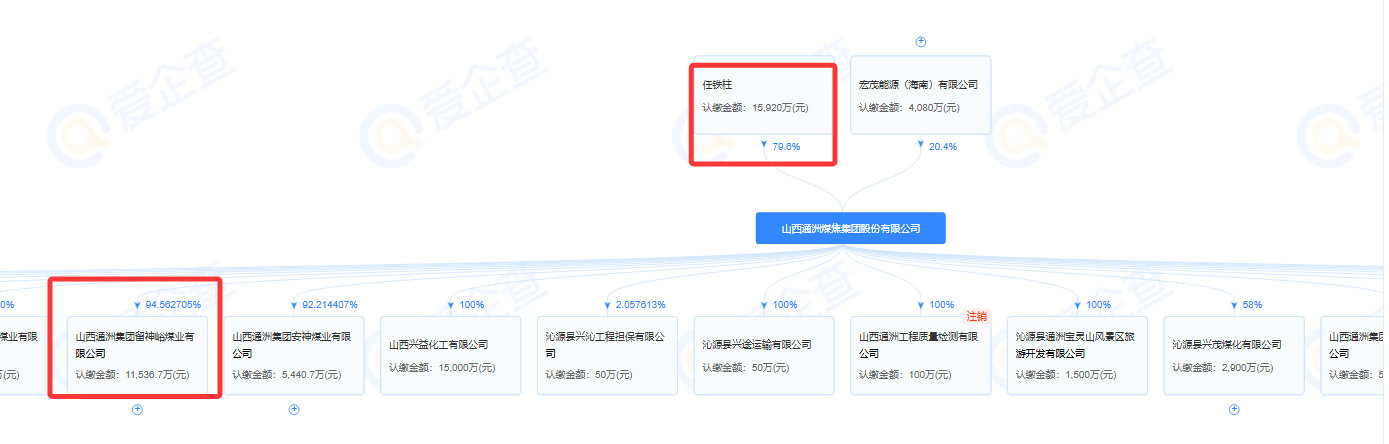Expand shareholders above 宏茂能源（海南）有限公司

(x=921, y=42)
